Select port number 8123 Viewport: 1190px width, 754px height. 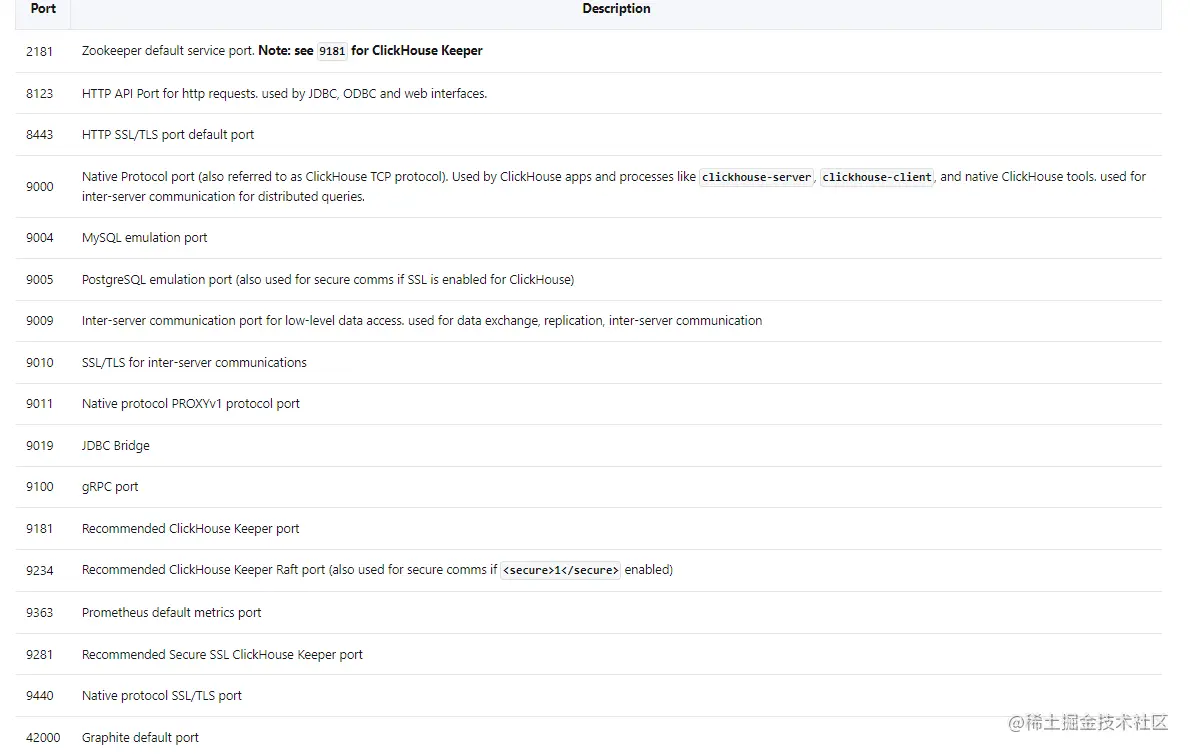click(x=40, y=93)
